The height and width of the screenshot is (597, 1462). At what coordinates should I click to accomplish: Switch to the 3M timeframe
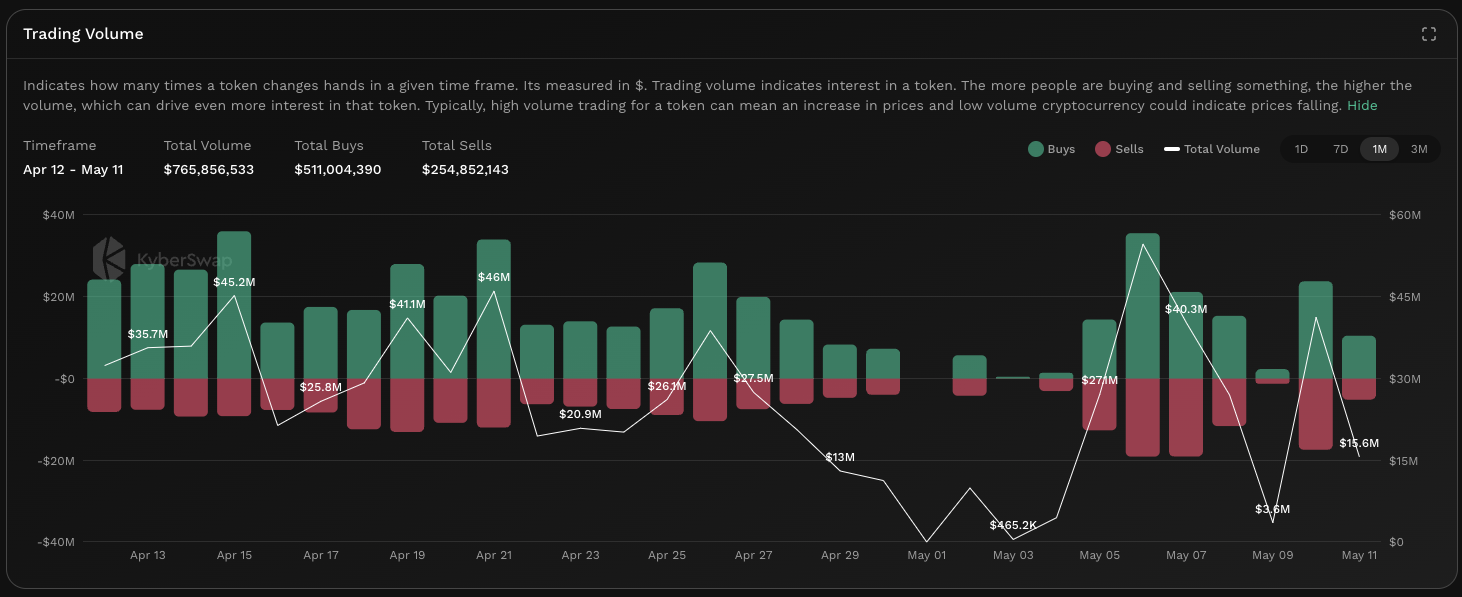click(x=1418, y=149)
